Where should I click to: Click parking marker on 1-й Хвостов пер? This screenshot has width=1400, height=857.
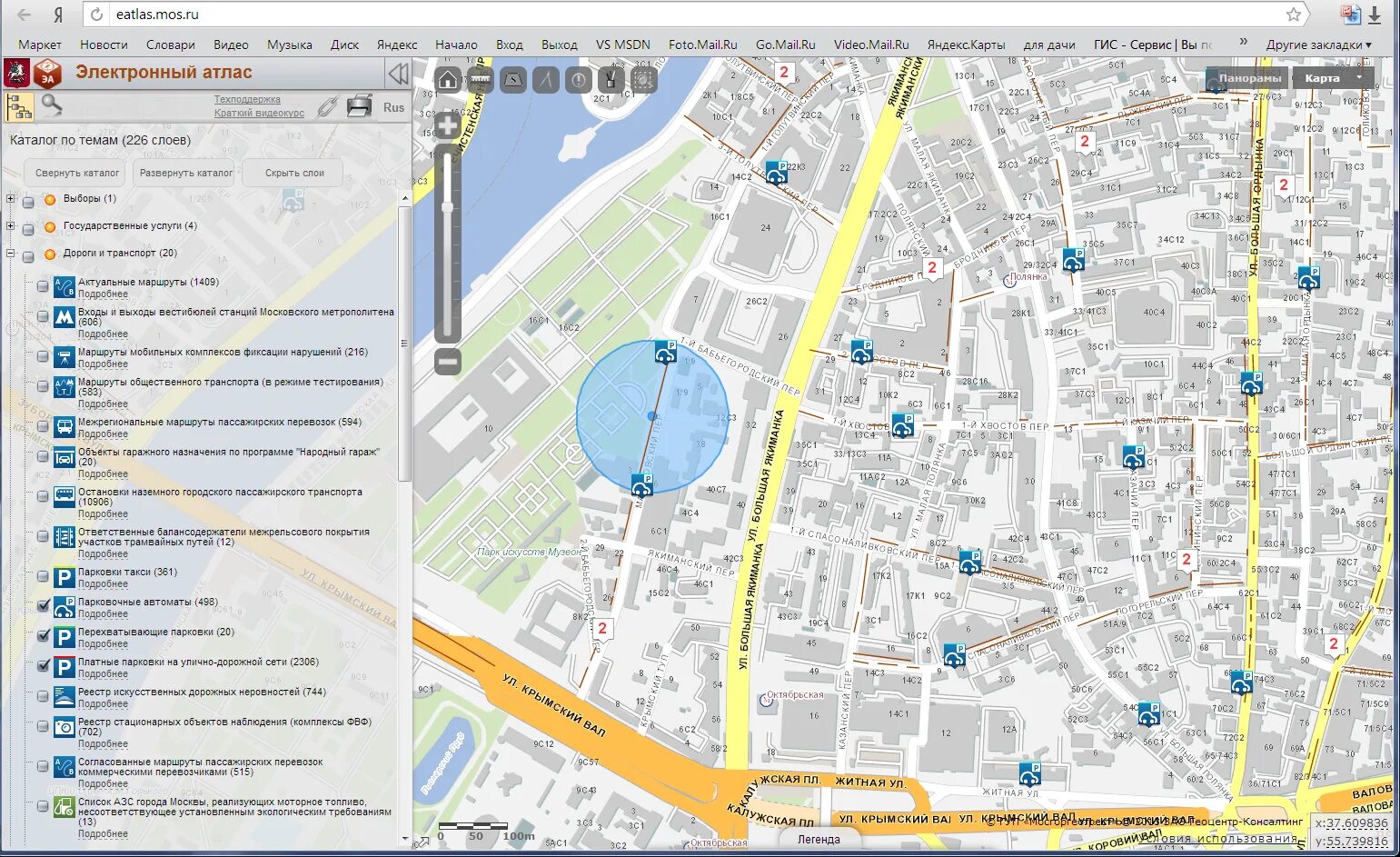[902, 424]
